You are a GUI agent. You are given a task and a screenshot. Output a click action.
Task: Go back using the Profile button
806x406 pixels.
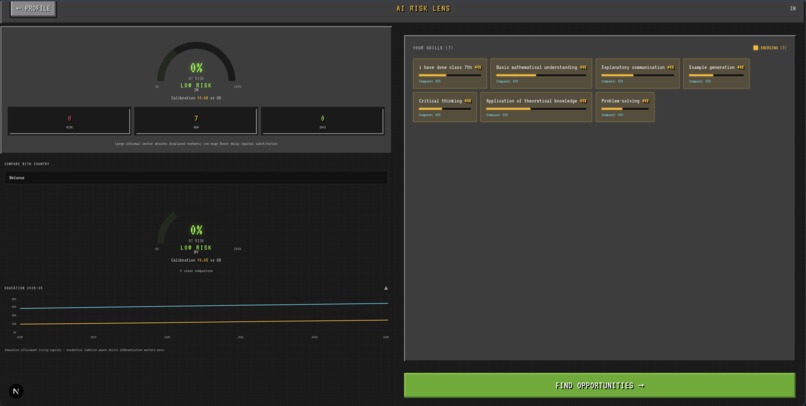click(33, 8)
